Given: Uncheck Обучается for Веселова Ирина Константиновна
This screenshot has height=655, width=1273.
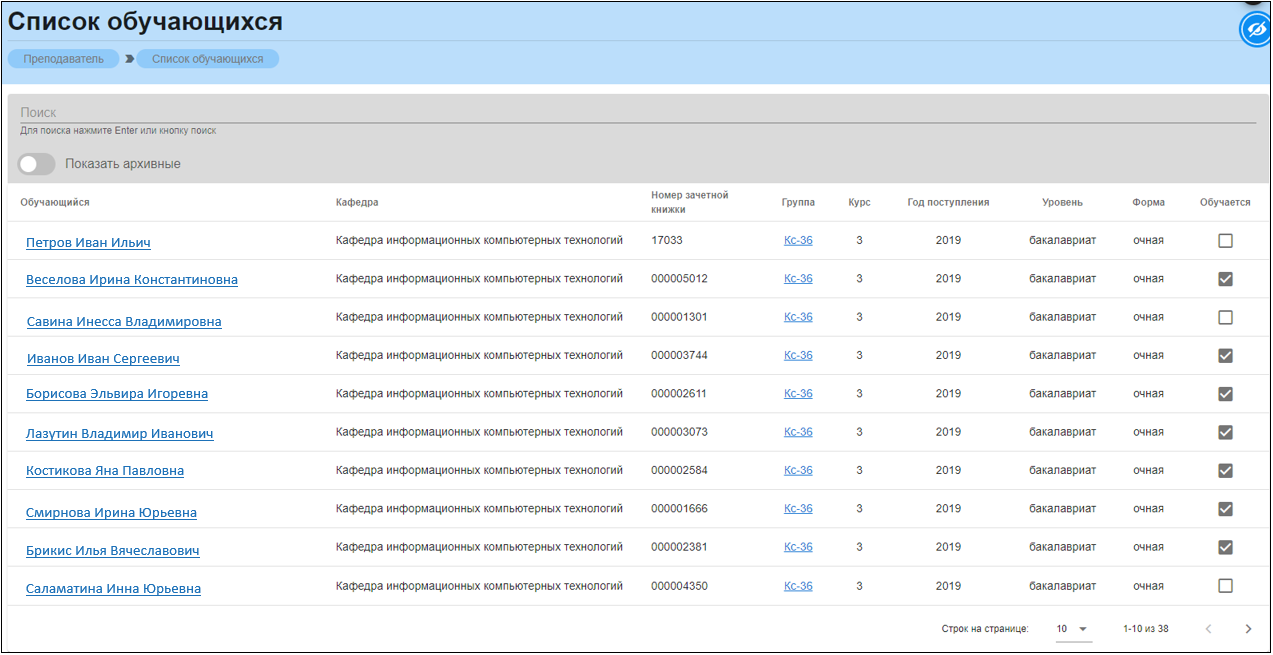Looking at the screenshot, I should 1225,279.
